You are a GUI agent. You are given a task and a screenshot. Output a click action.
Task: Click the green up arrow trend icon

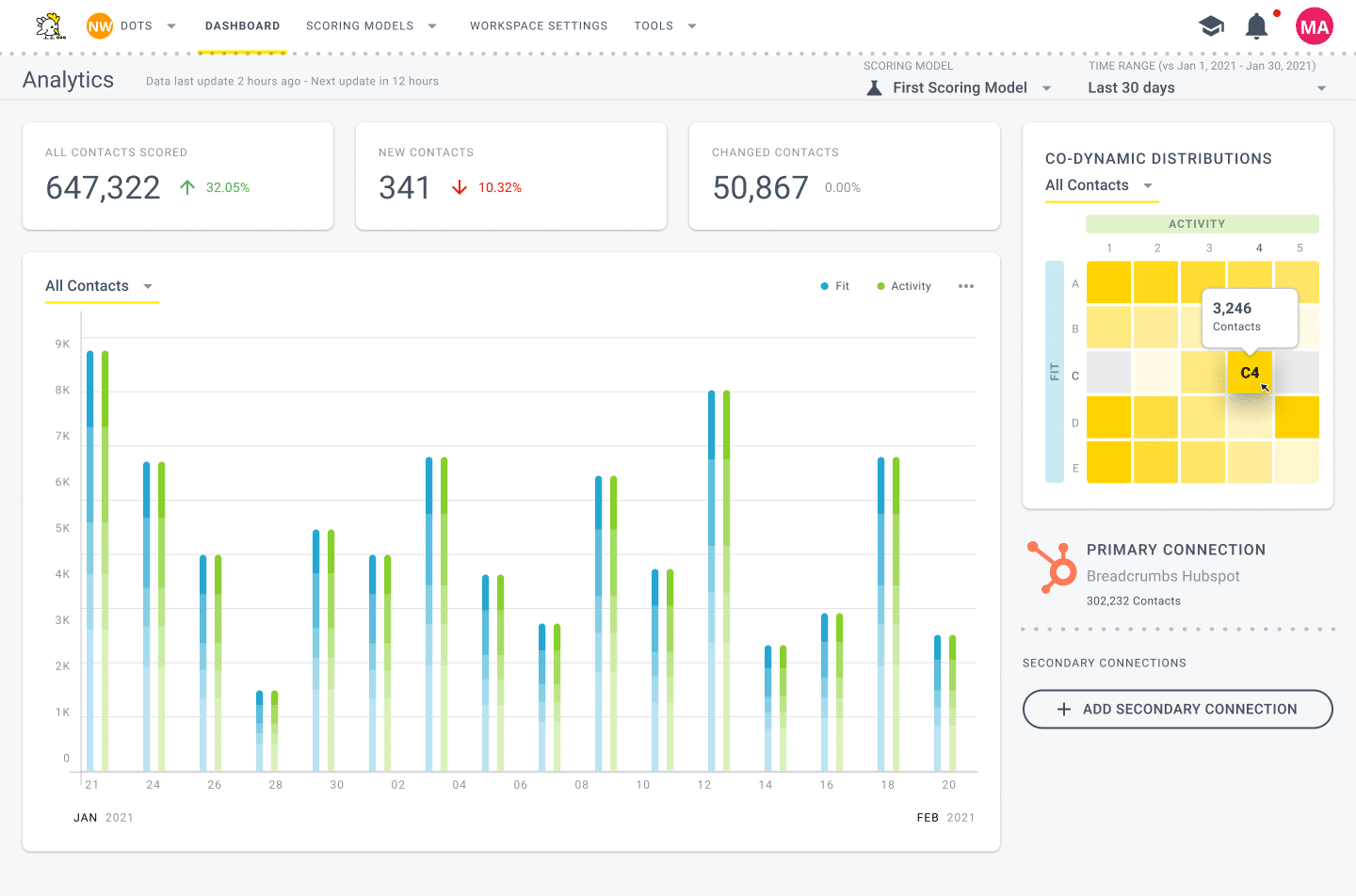[187, 187]
